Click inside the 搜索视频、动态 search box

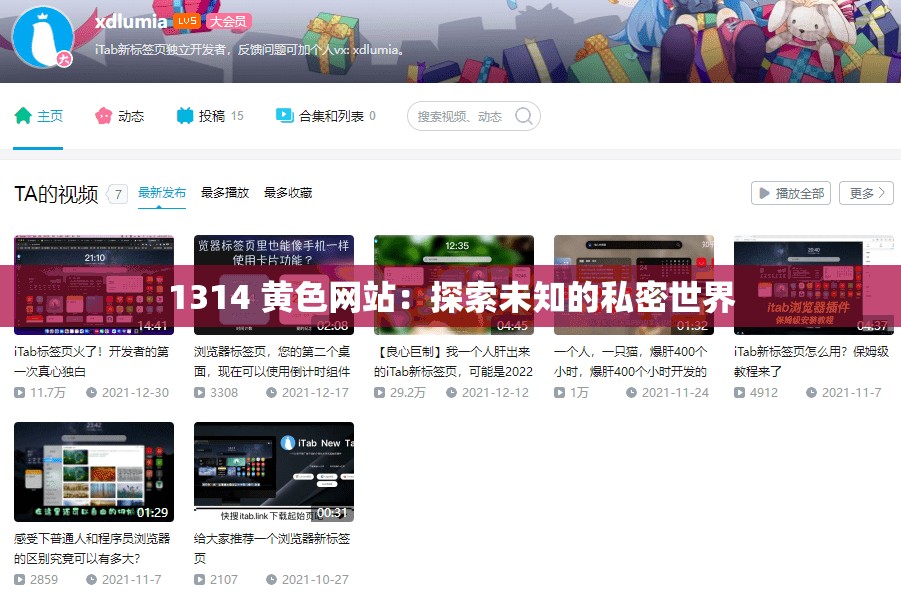pos(460,116)
